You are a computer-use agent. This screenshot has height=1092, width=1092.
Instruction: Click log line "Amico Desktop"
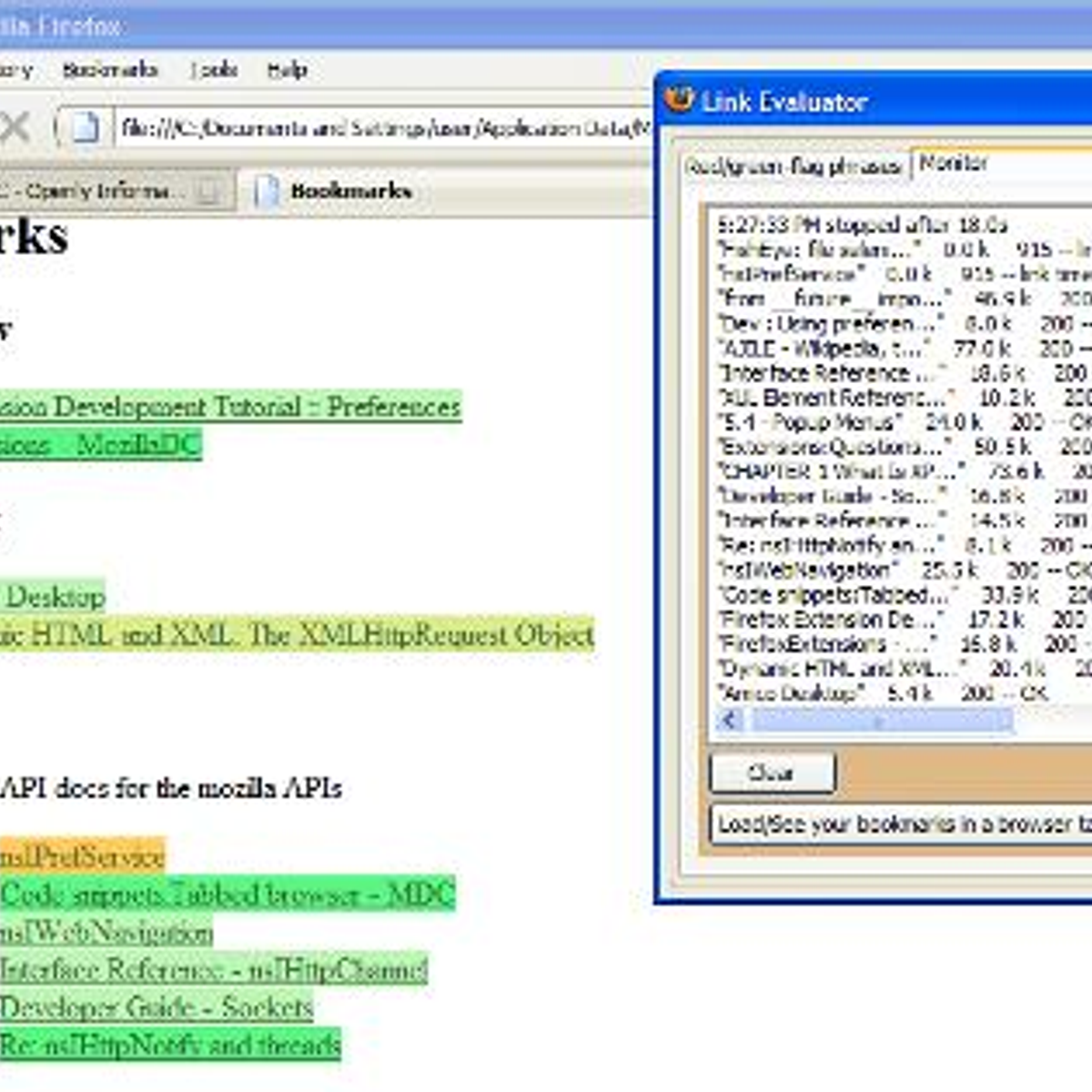[x=883, y=693]
